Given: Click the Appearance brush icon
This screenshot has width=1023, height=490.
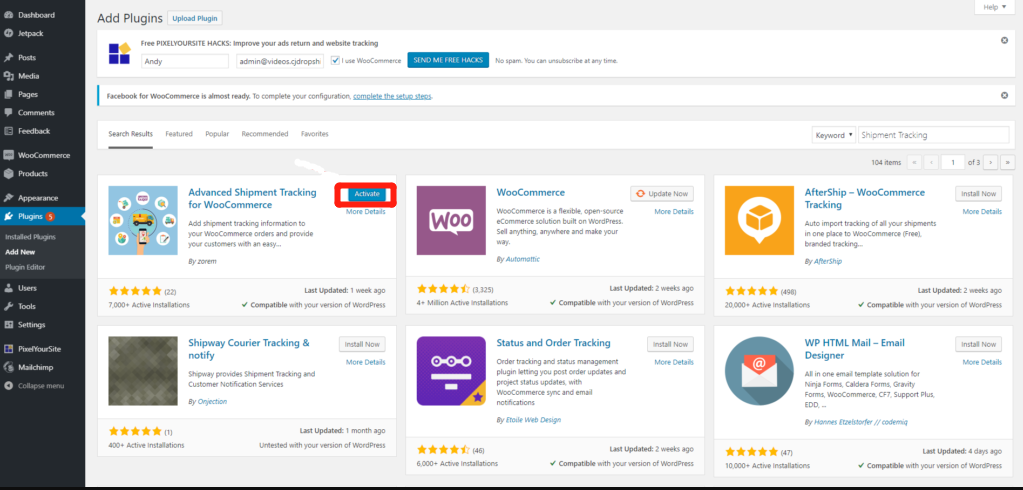Looking at the screenshot, I should [x=8, y=198].
